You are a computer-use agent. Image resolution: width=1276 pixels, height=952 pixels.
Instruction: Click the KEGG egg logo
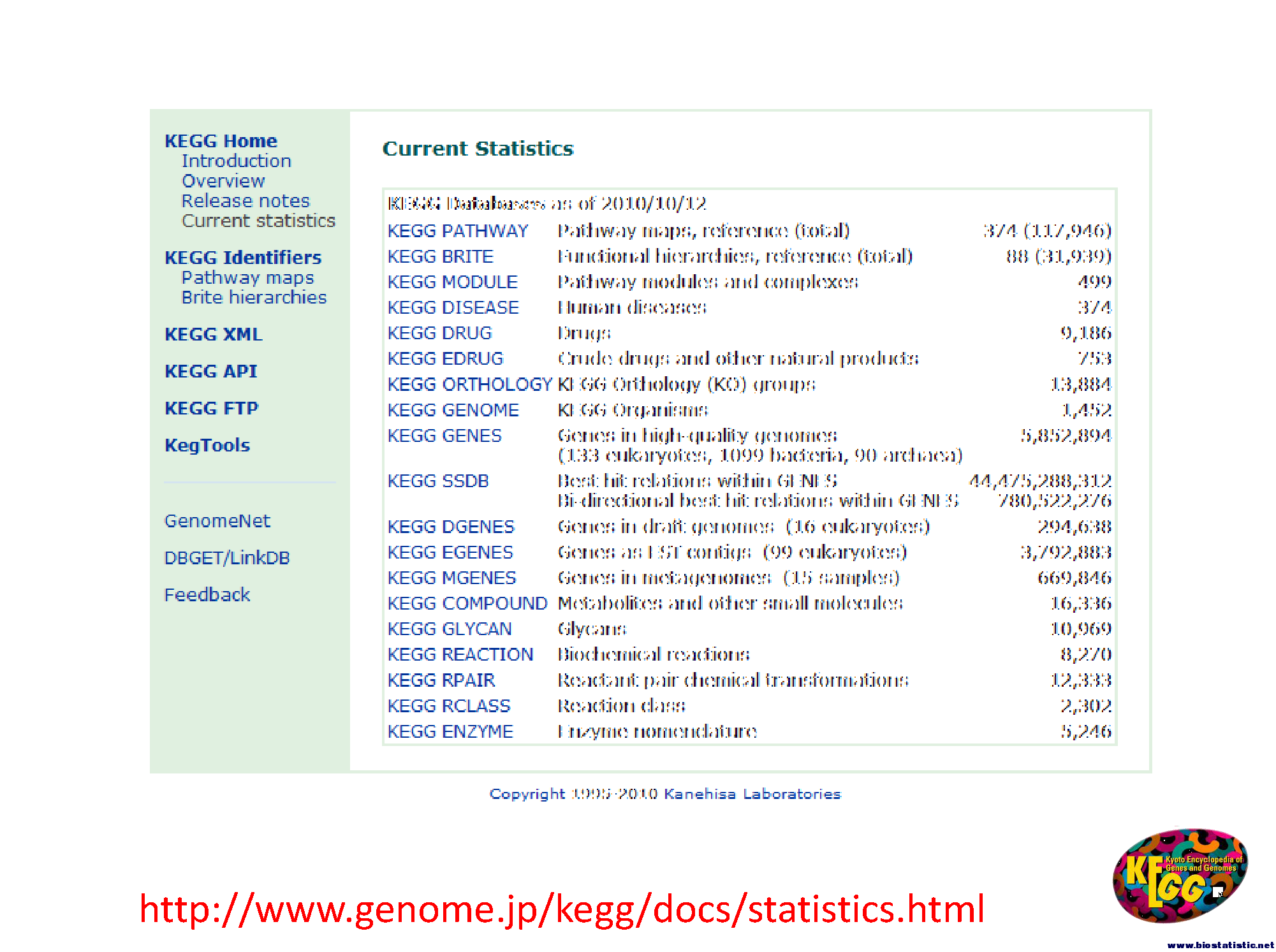1180,875
